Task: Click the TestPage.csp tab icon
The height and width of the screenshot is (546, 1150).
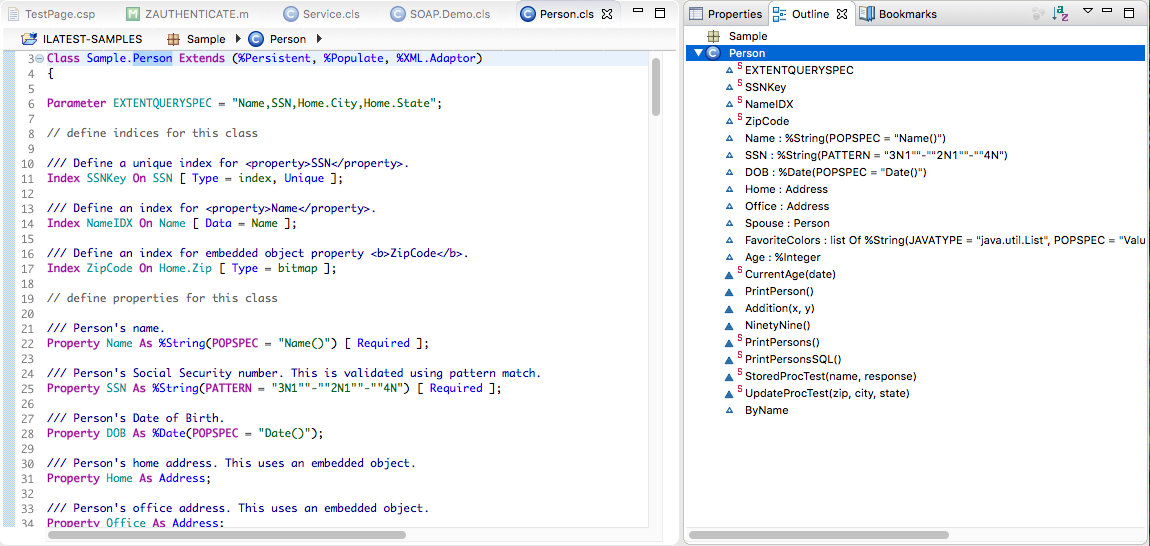Action: [x=11, y=14]
